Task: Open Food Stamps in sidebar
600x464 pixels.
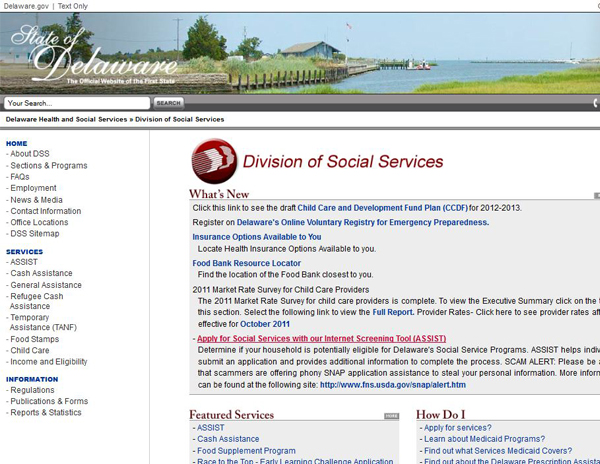Action: (x=35, y=339)
